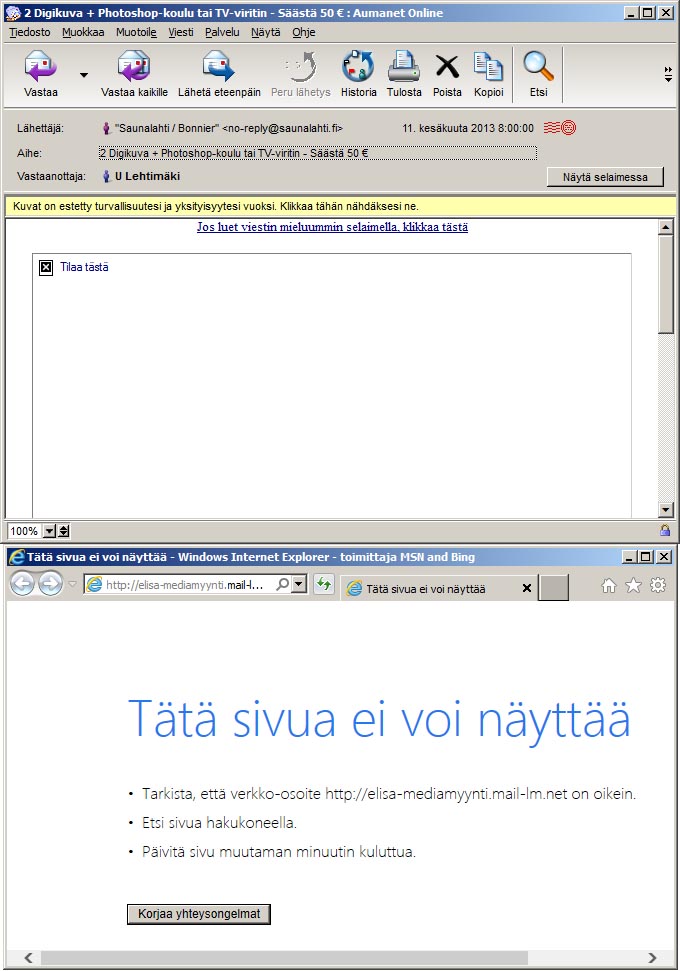Go back in Internet Explorer
The height and width of the screenshot is (971, 680).
(22, 584)
